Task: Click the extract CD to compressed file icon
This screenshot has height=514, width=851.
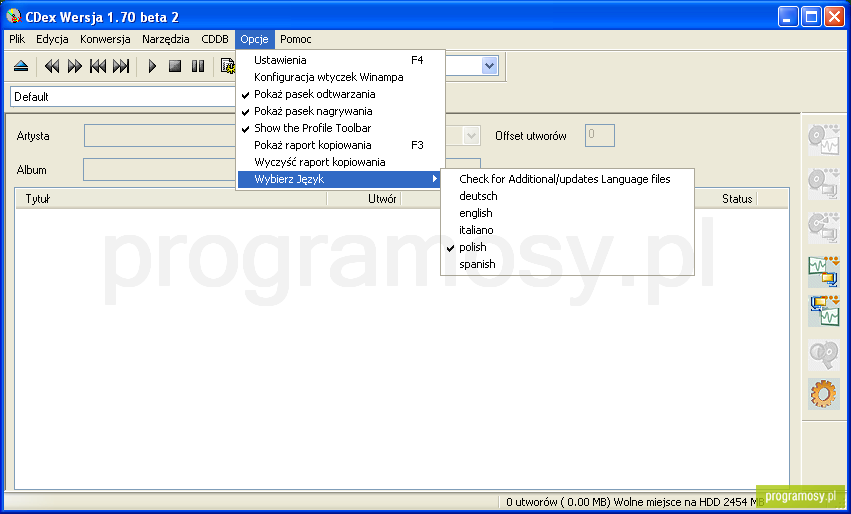Action: coord(823,184)
